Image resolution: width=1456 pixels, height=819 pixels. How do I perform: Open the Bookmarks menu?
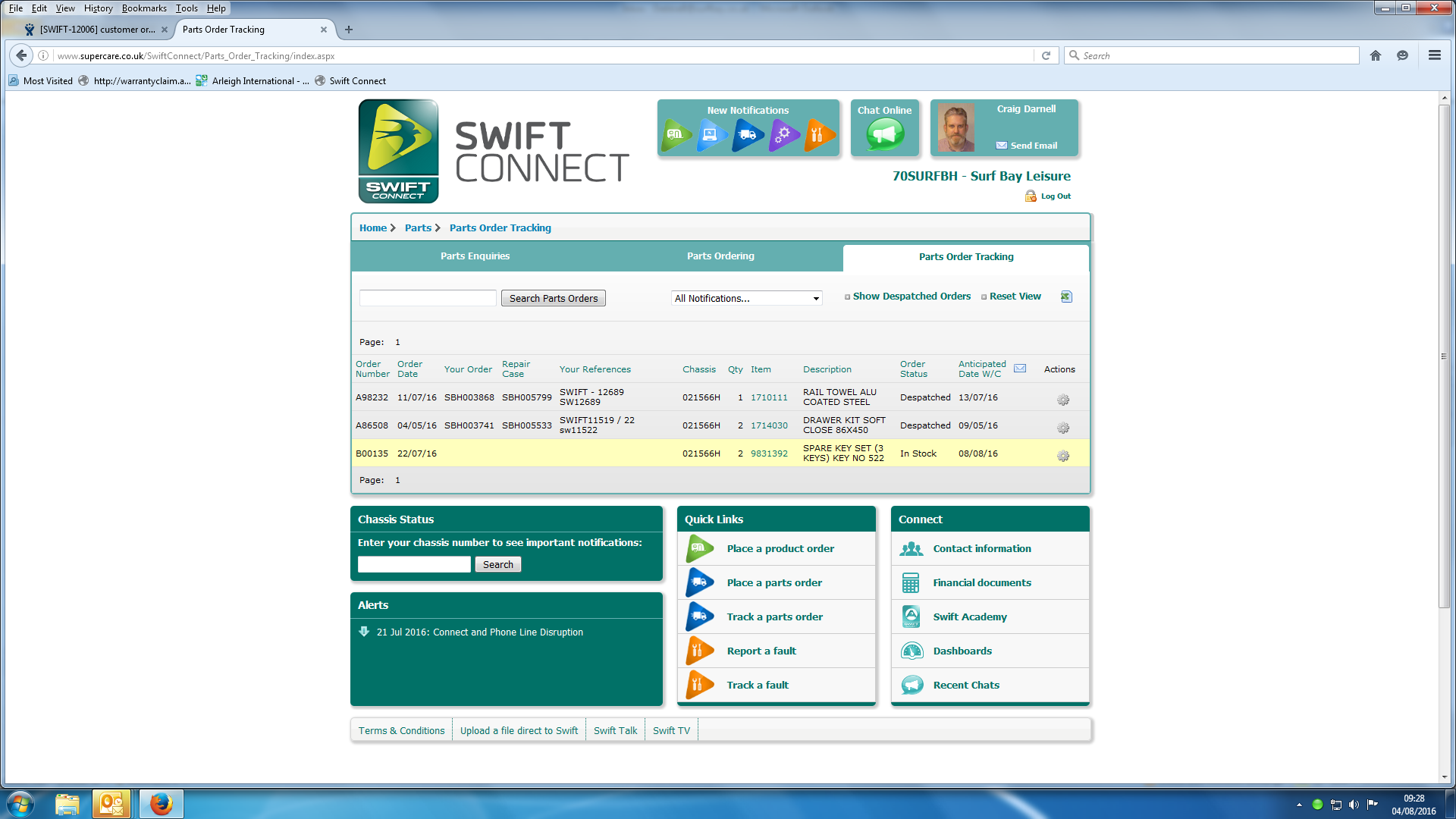144,8
